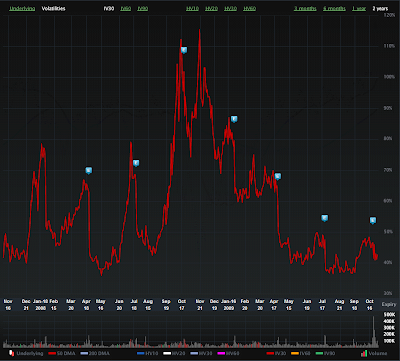Click the 'Oct 17' date axis label
The image size is (400, 361).
pos(181,305)
